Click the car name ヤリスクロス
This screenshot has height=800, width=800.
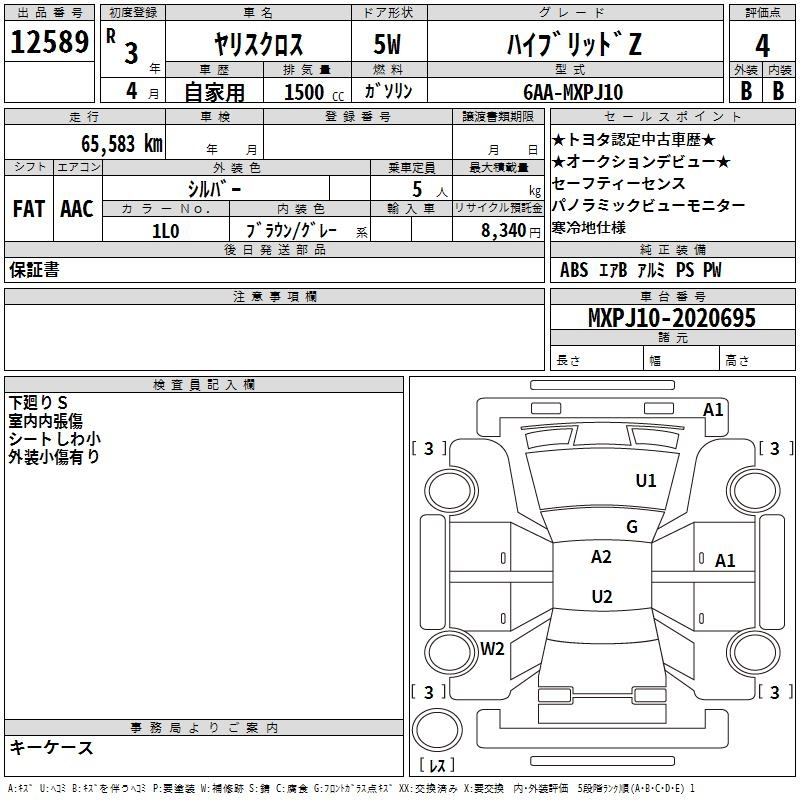(x=259, y=45)
